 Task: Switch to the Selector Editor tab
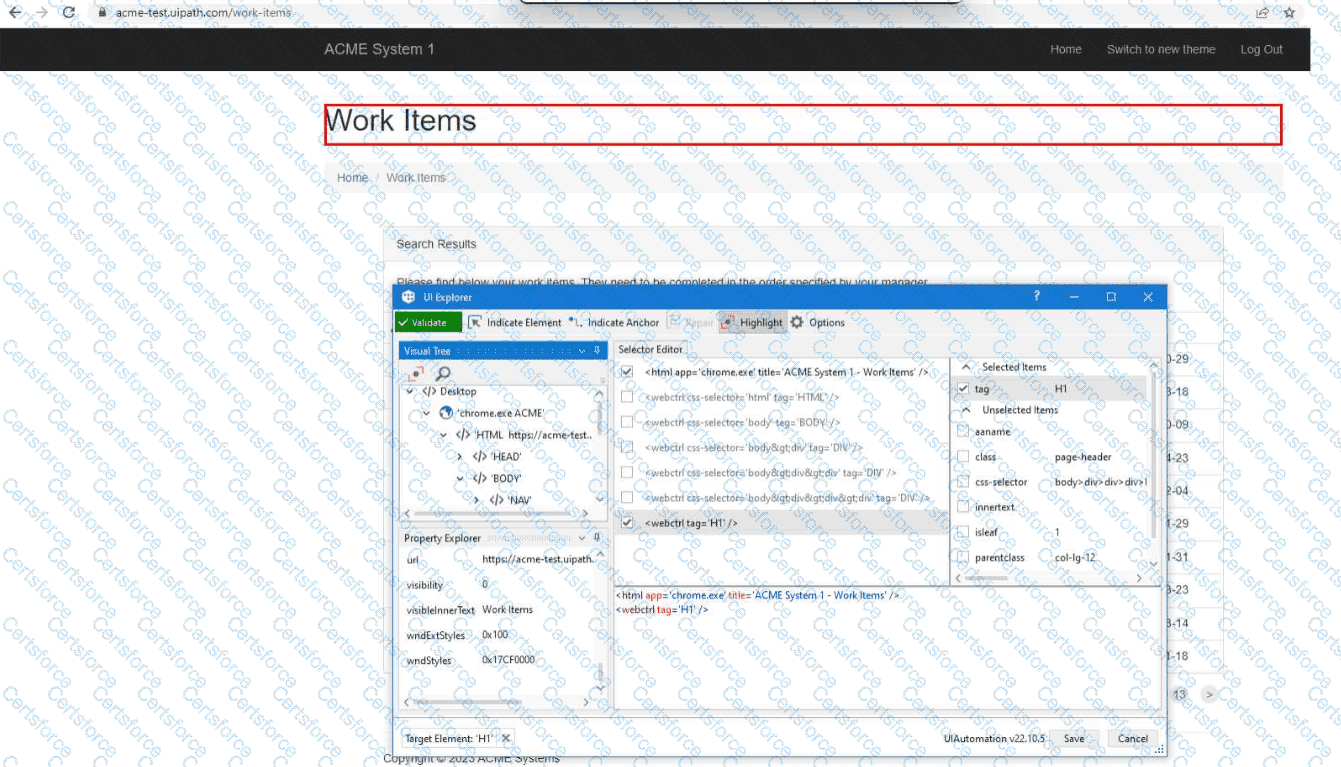[x=650, y=349]
